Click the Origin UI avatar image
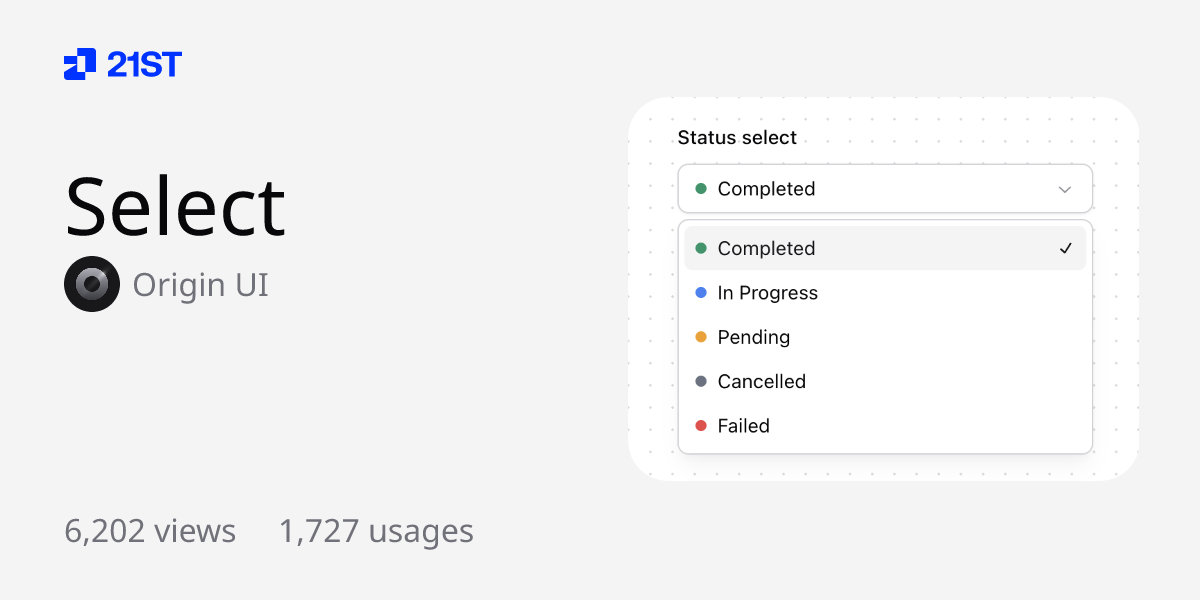The width and height of the screenshot is (1200, 600). [92, 285]
